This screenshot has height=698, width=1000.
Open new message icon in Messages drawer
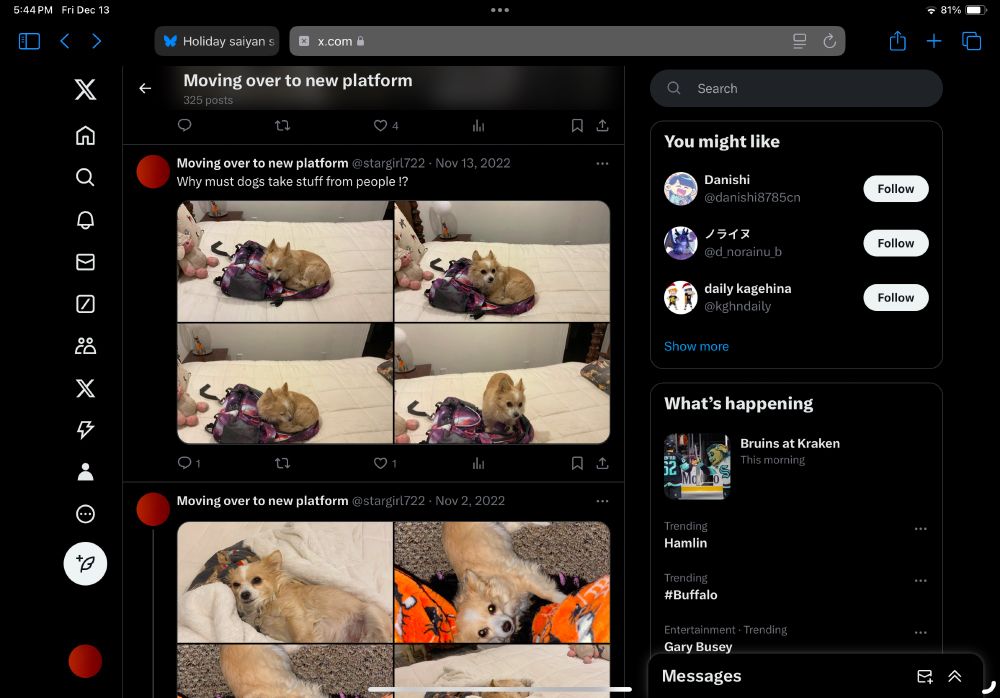click(x=924, y=676)
